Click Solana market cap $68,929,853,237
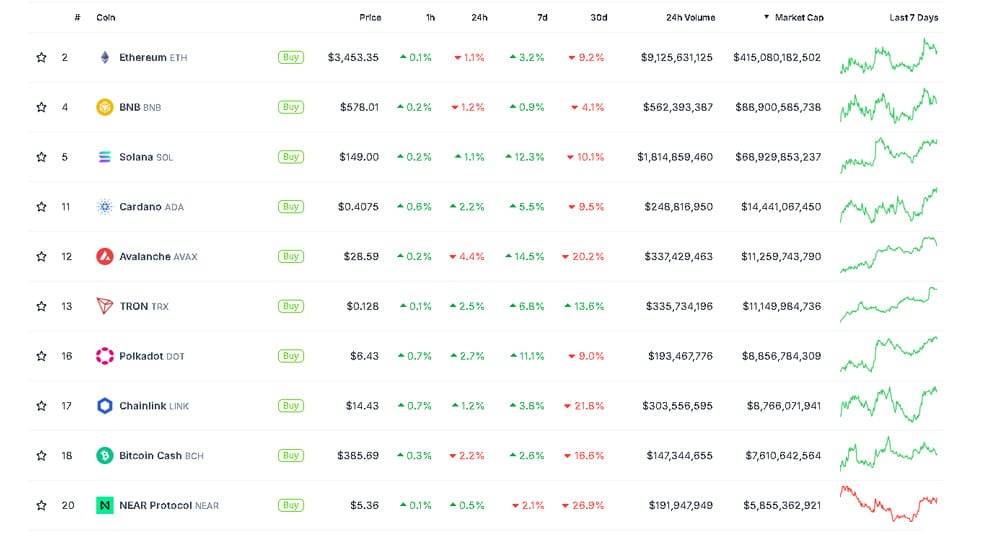Viewport: 984px width, 554px height. 778,157
